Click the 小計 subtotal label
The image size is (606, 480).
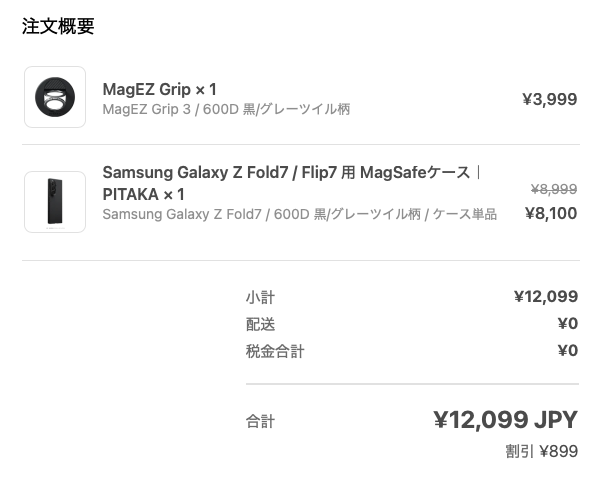[260, 297]
